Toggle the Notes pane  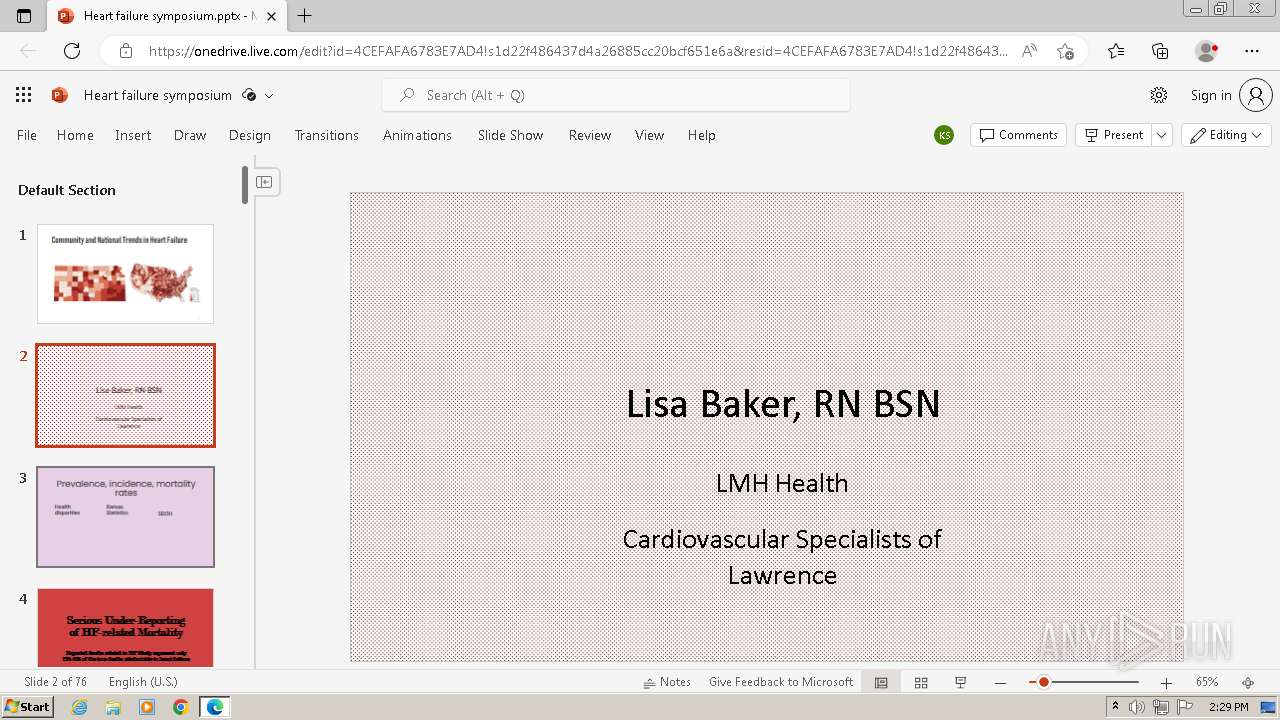(x=667, y=682)
